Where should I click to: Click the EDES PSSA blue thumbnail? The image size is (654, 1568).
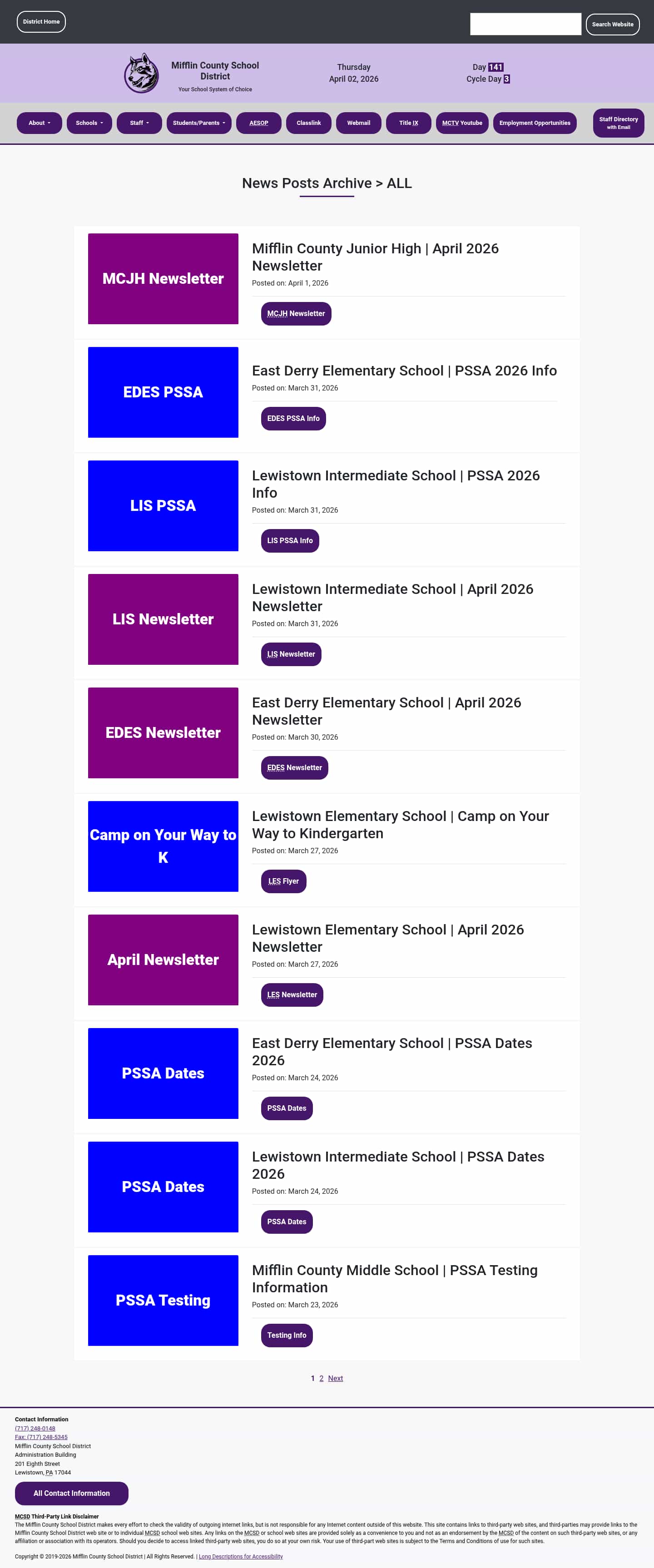163,392
